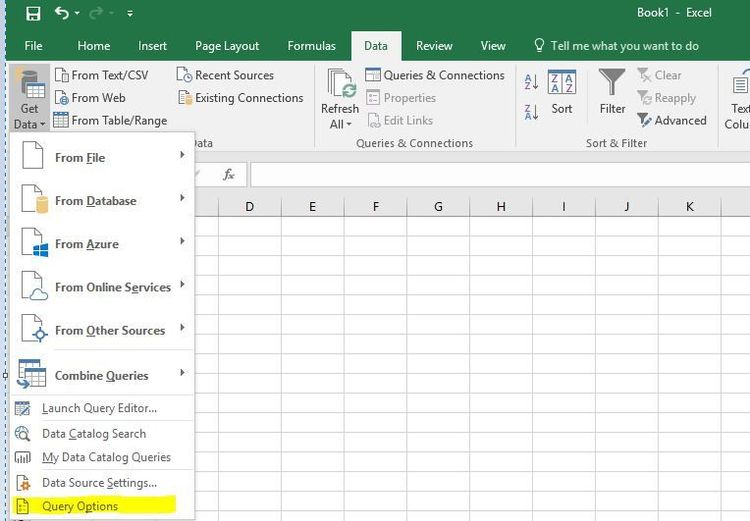Go to the Formulas tab
750x521 pixels.
(x=311, y=46)
